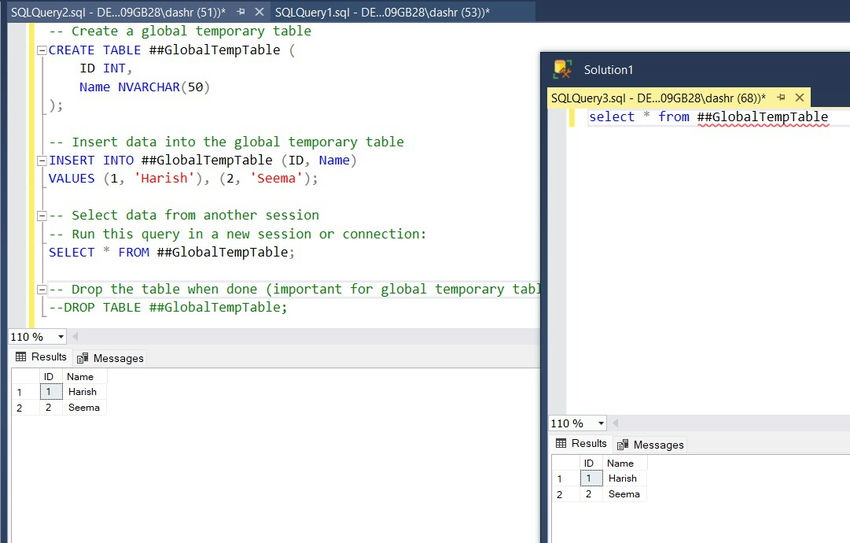This screenshot has width=850, height=543.
Task: Switch to the SQLQuery2.sql tab
Action: click(x=118, y=12)
